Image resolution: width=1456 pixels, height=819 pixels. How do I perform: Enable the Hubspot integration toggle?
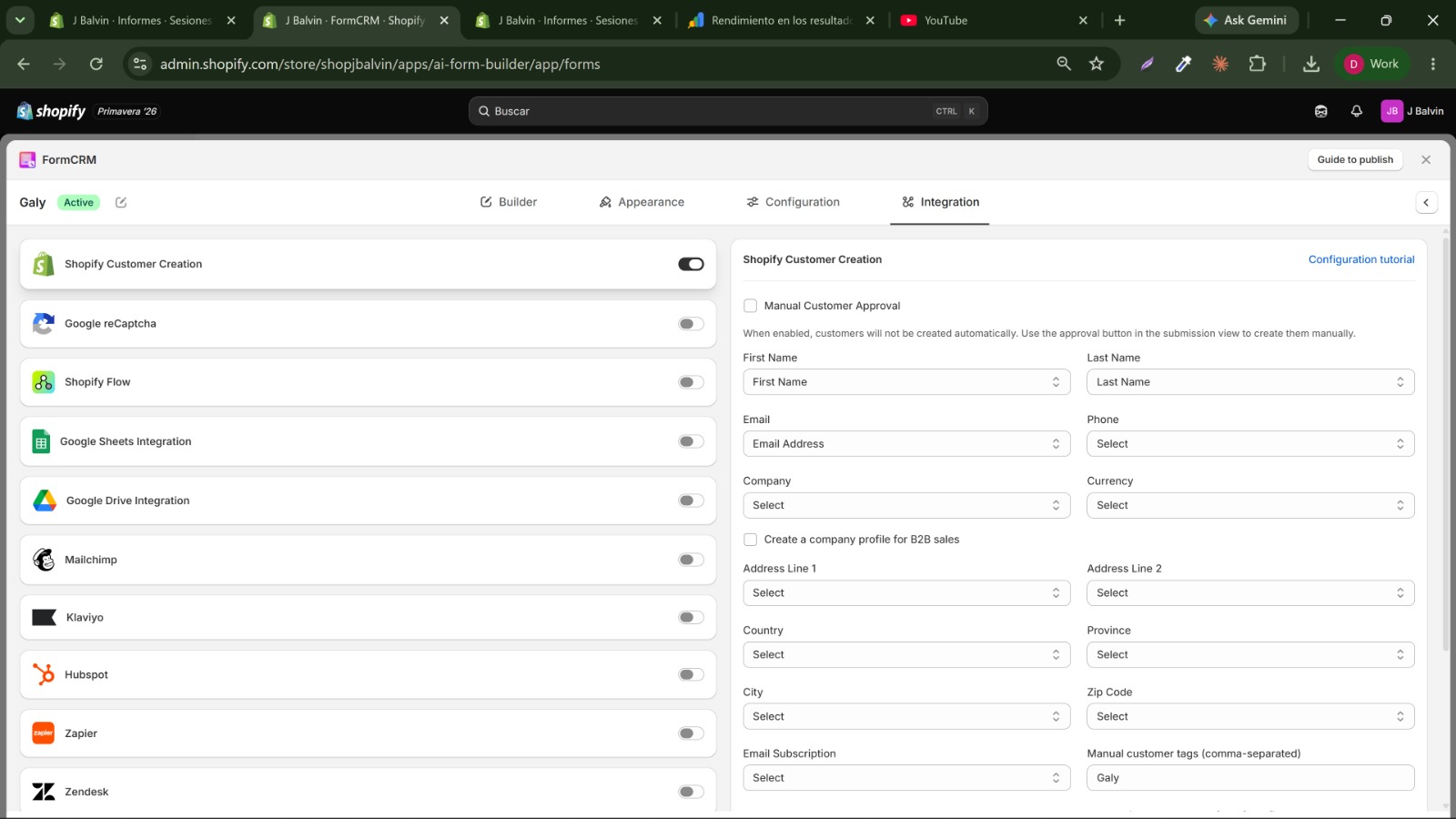coord(691,674)
